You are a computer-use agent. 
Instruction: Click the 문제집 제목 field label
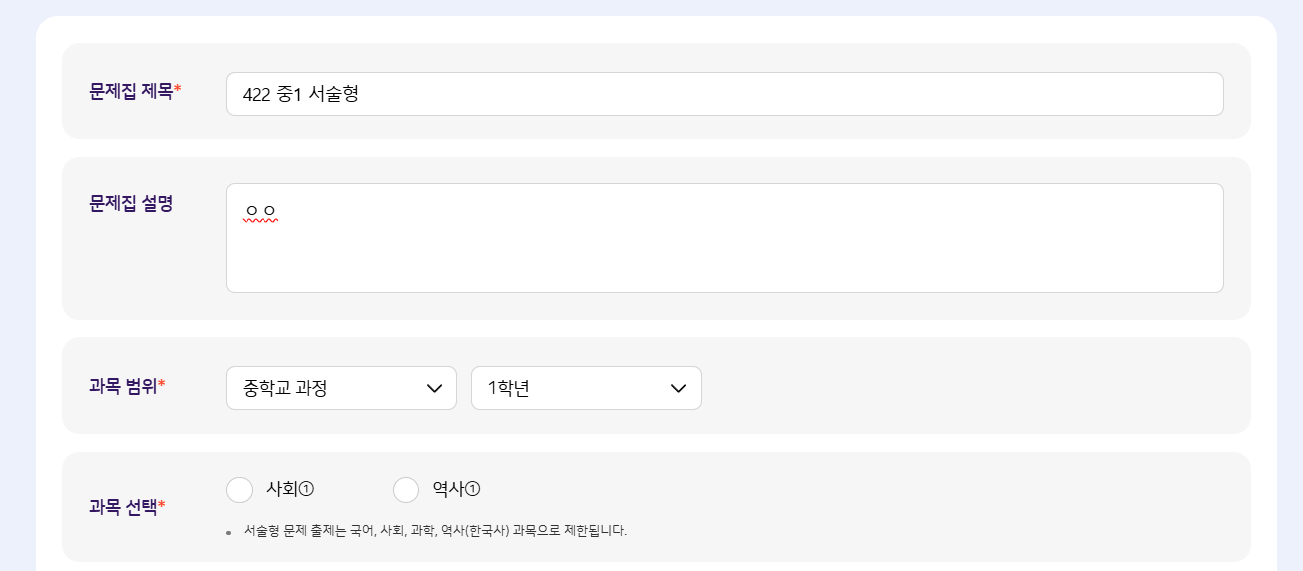tap(131, 91)
